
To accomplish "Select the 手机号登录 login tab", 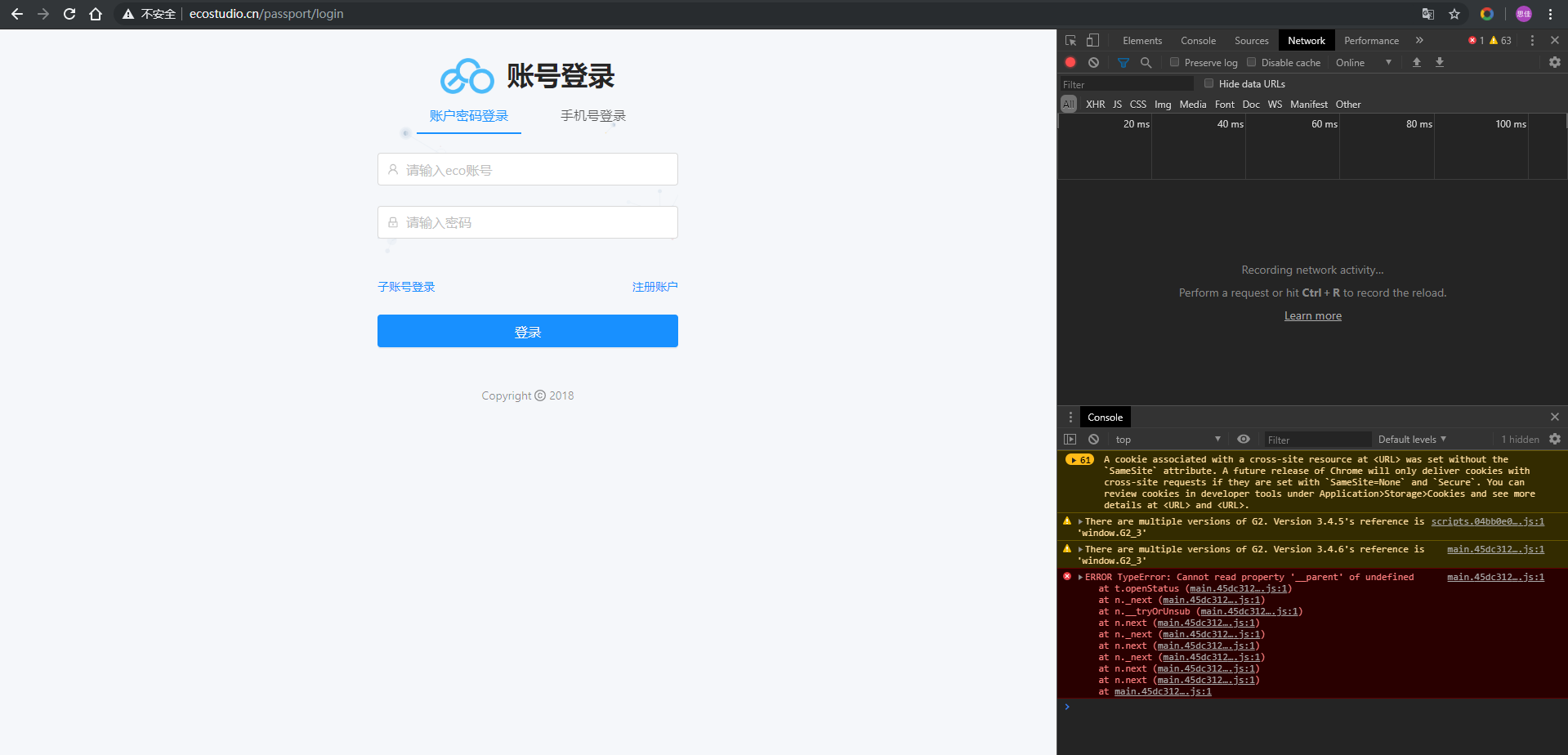I will (x=593, y=115).
